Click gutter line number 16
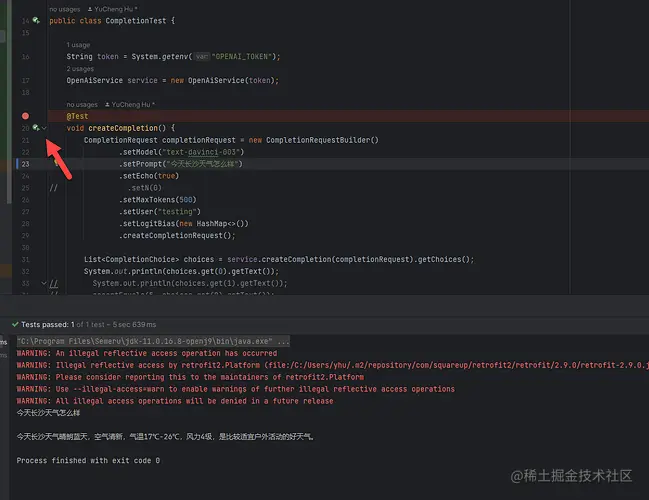649x500 pixels. click(x=25, y=57)
